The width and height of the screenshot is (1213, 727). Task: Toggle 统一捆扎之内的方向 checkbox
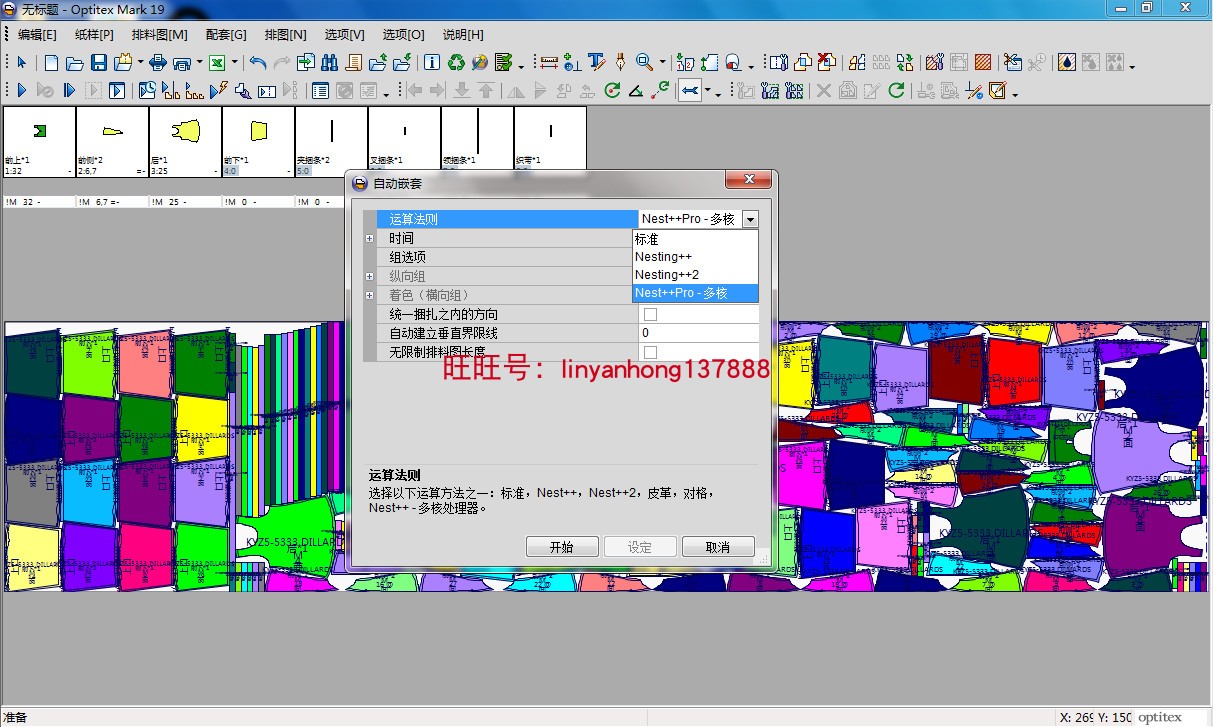(650, 315)
